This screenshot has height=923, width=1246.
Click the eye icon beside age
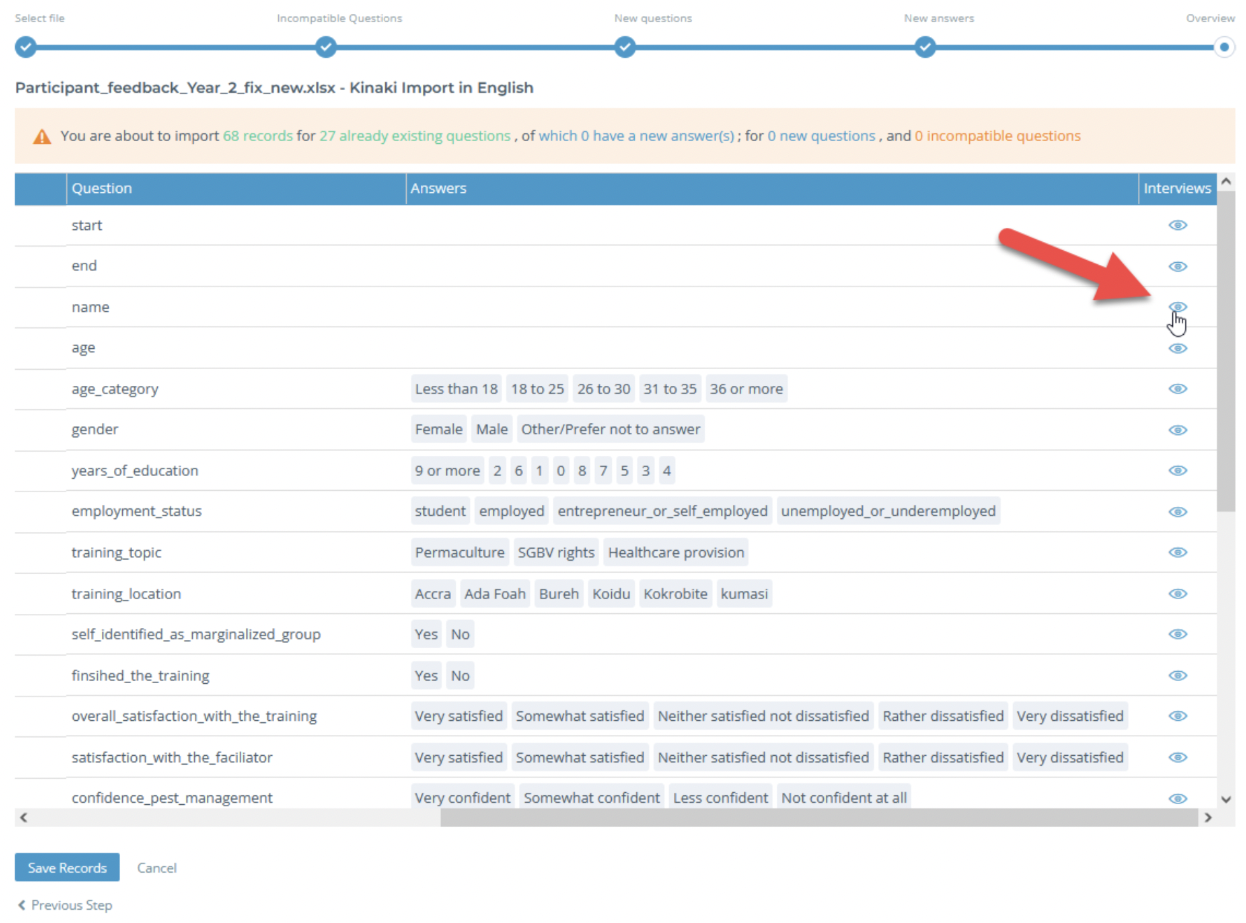coord(1178,348)
